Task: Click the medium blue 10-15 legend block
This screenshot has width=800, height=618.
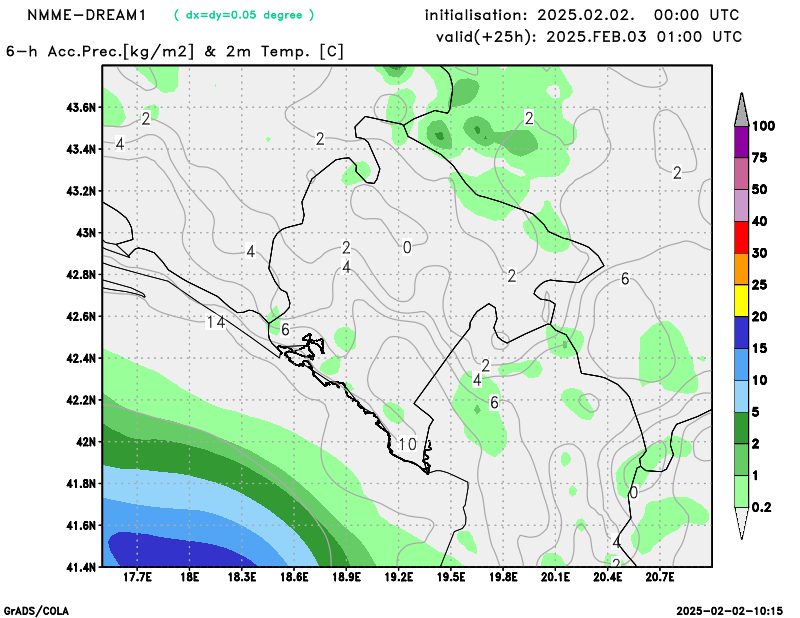Action: tap(741, 364)
